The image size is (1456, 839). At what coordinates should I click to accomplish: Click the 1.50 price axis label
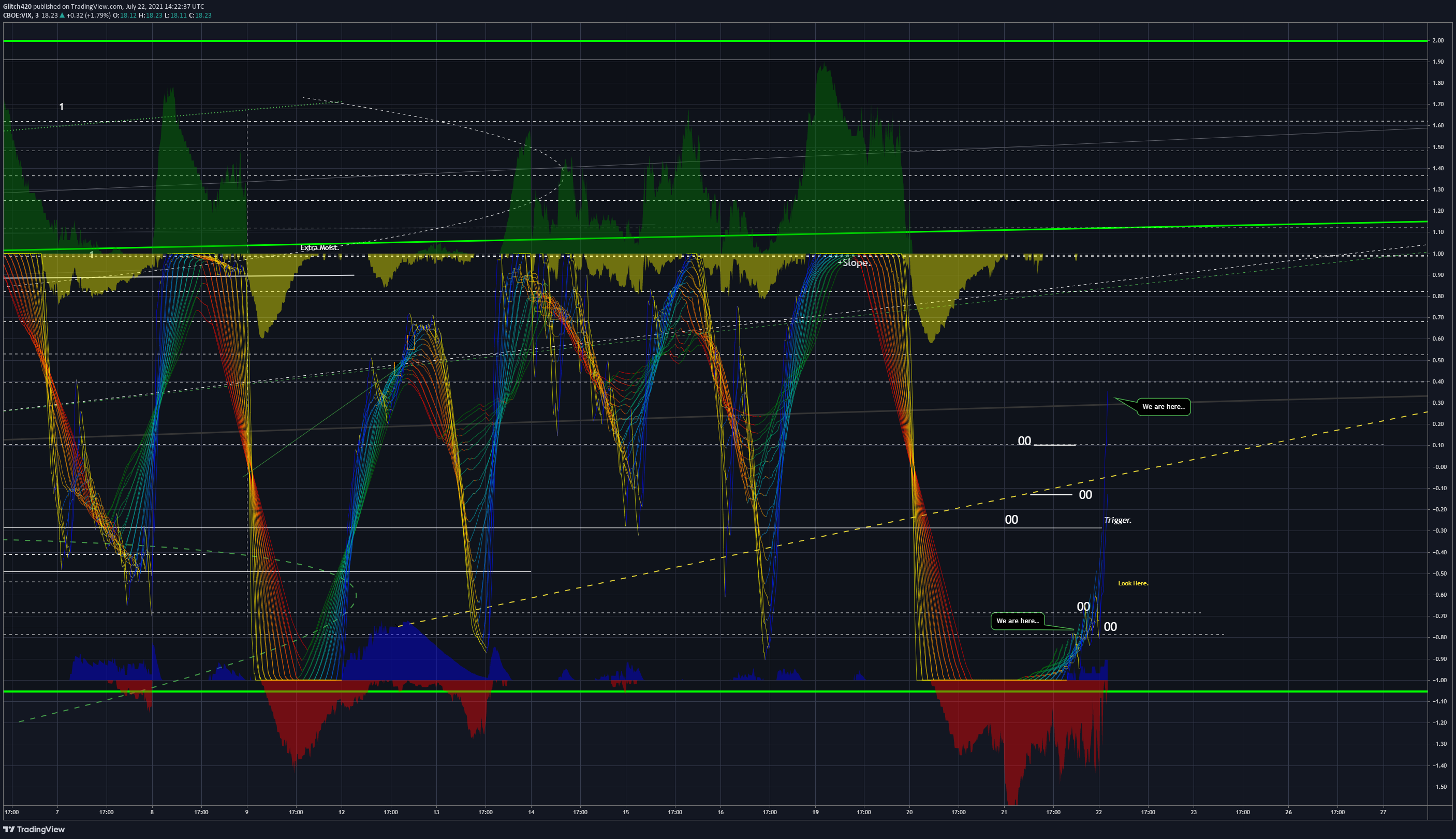(1437, 147)
